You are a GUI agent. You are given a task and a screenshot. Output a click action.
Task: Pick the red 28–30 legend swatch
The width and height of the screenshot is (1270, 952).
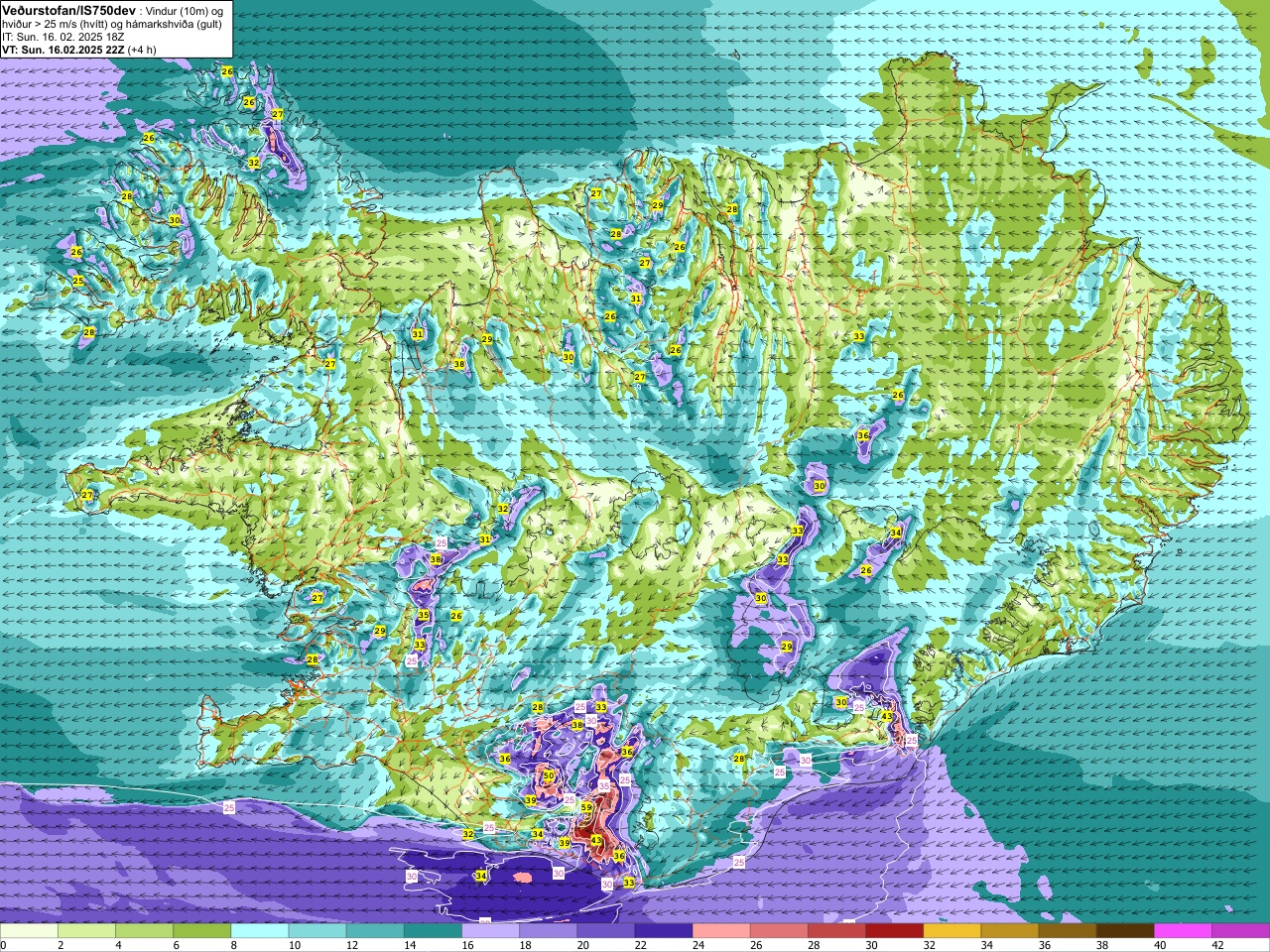click(x=836, y=931)
